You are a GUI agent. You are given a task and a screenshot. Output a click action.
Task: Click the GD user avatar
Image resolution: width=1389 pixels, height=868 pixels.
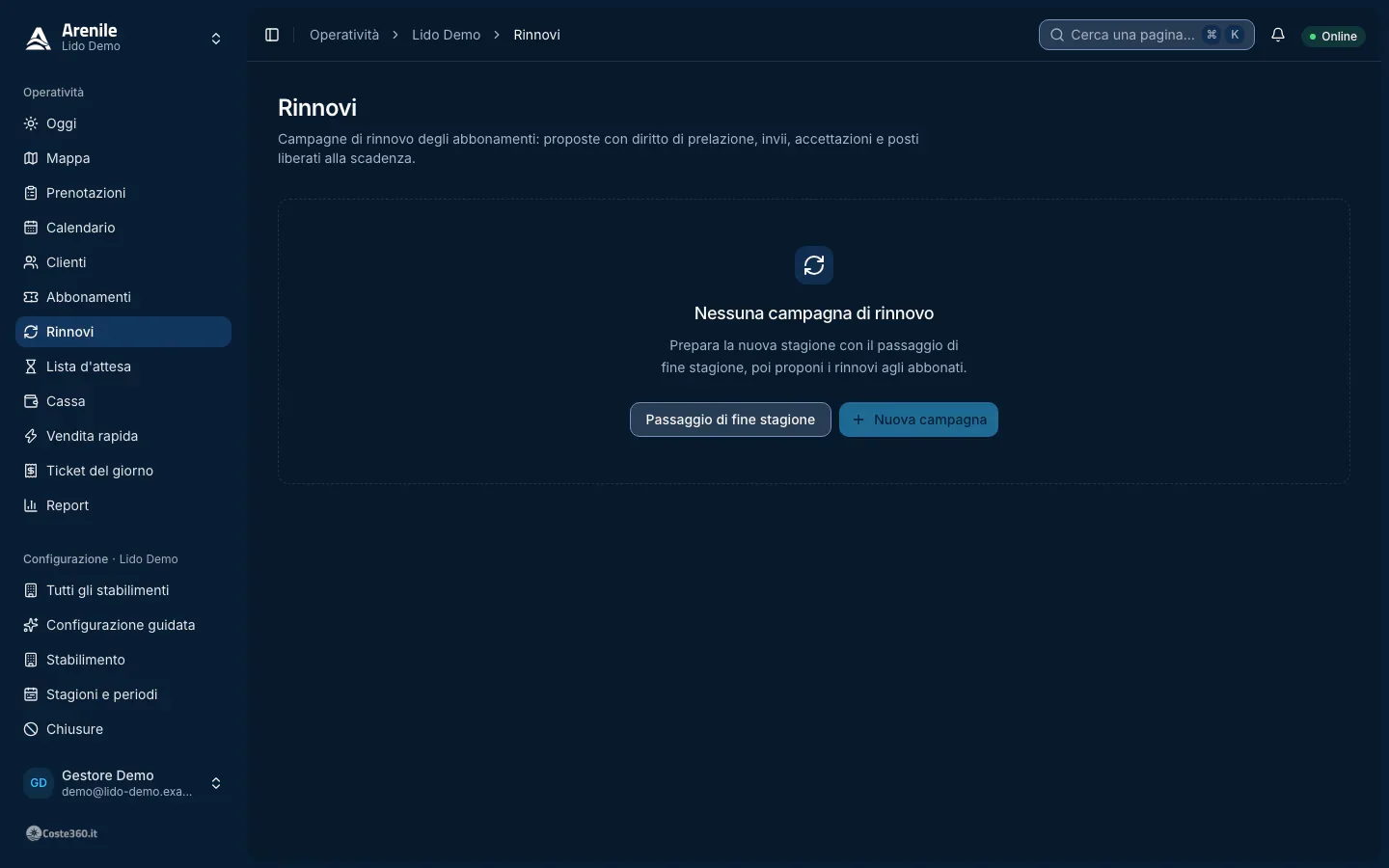coord(39,783)
